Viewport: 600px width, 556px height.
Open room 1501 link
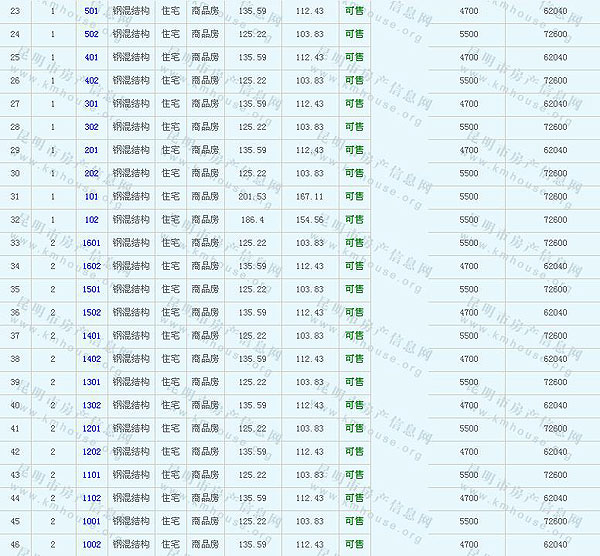tap(91, 289)
